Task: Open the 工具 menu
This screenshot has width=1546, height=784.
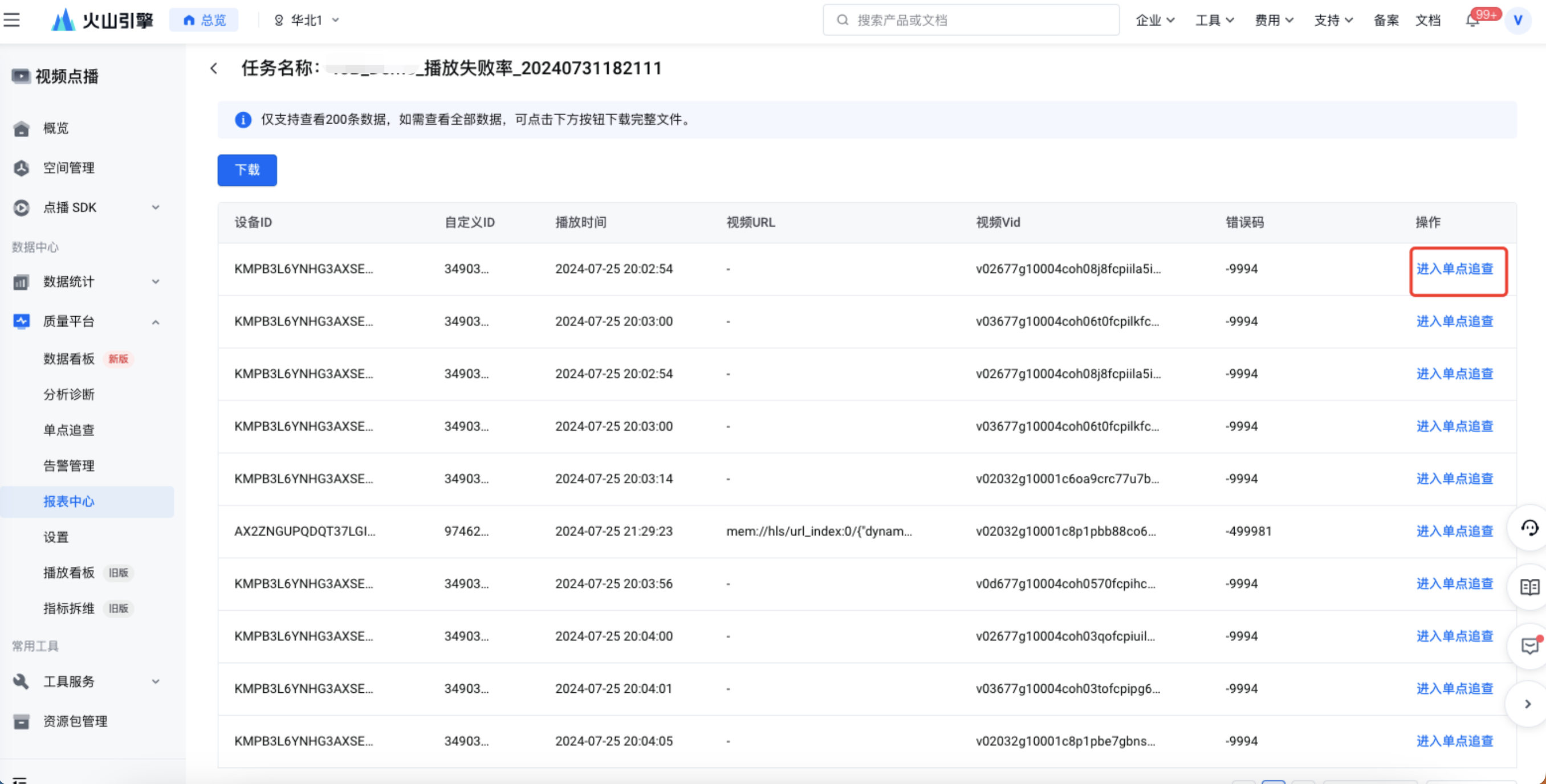Action: [1214, 20]
